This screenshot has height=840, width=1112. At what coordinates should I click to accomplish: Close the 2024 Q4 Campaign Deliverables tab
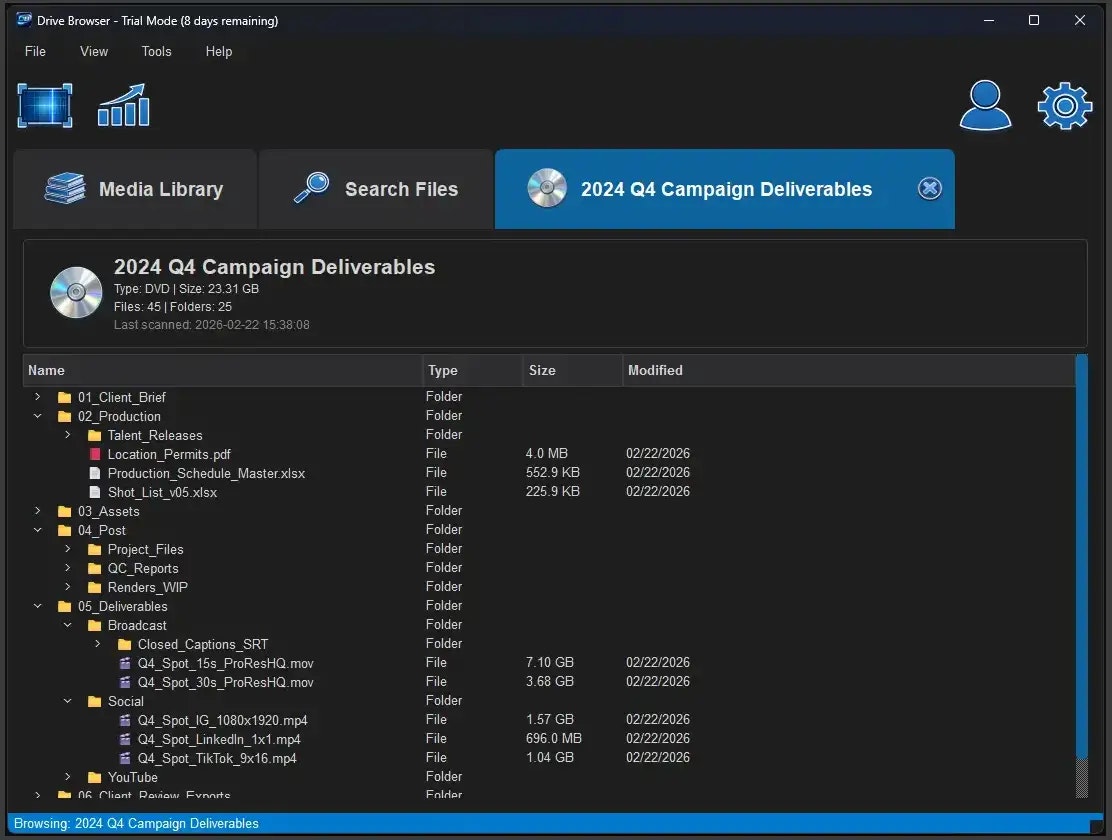tap(929, 188)
